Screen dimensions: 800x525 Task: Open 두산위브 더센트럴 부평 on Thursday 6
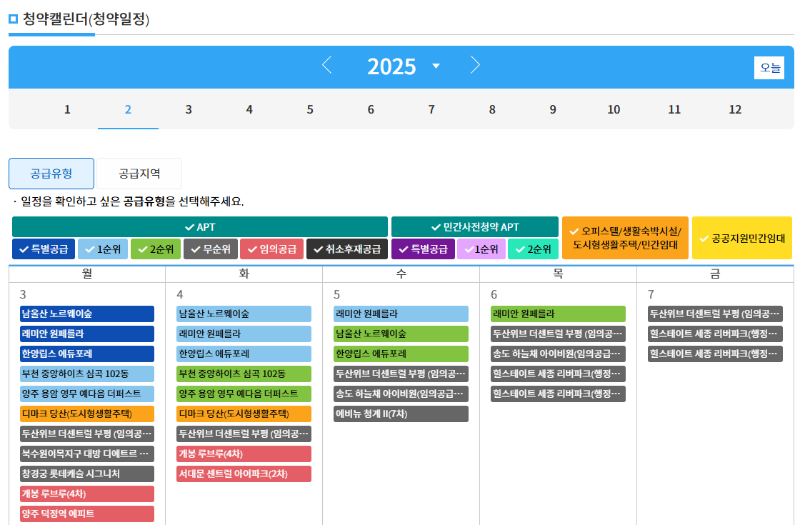click(x=558, y=334)
